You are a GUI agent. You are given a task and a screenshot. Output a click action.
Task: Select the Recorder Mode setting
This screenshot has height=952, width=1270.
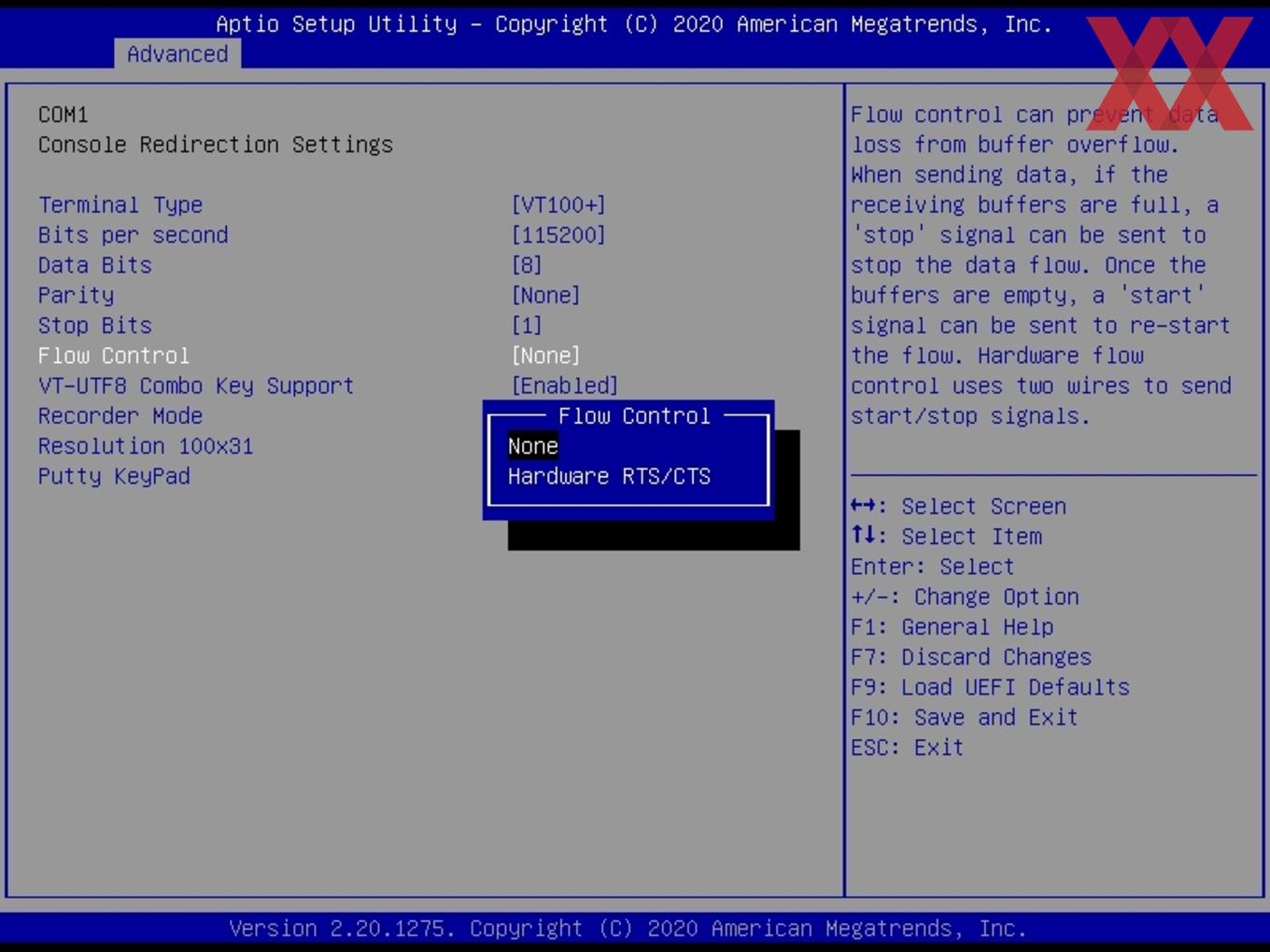(x=120, y=415)
